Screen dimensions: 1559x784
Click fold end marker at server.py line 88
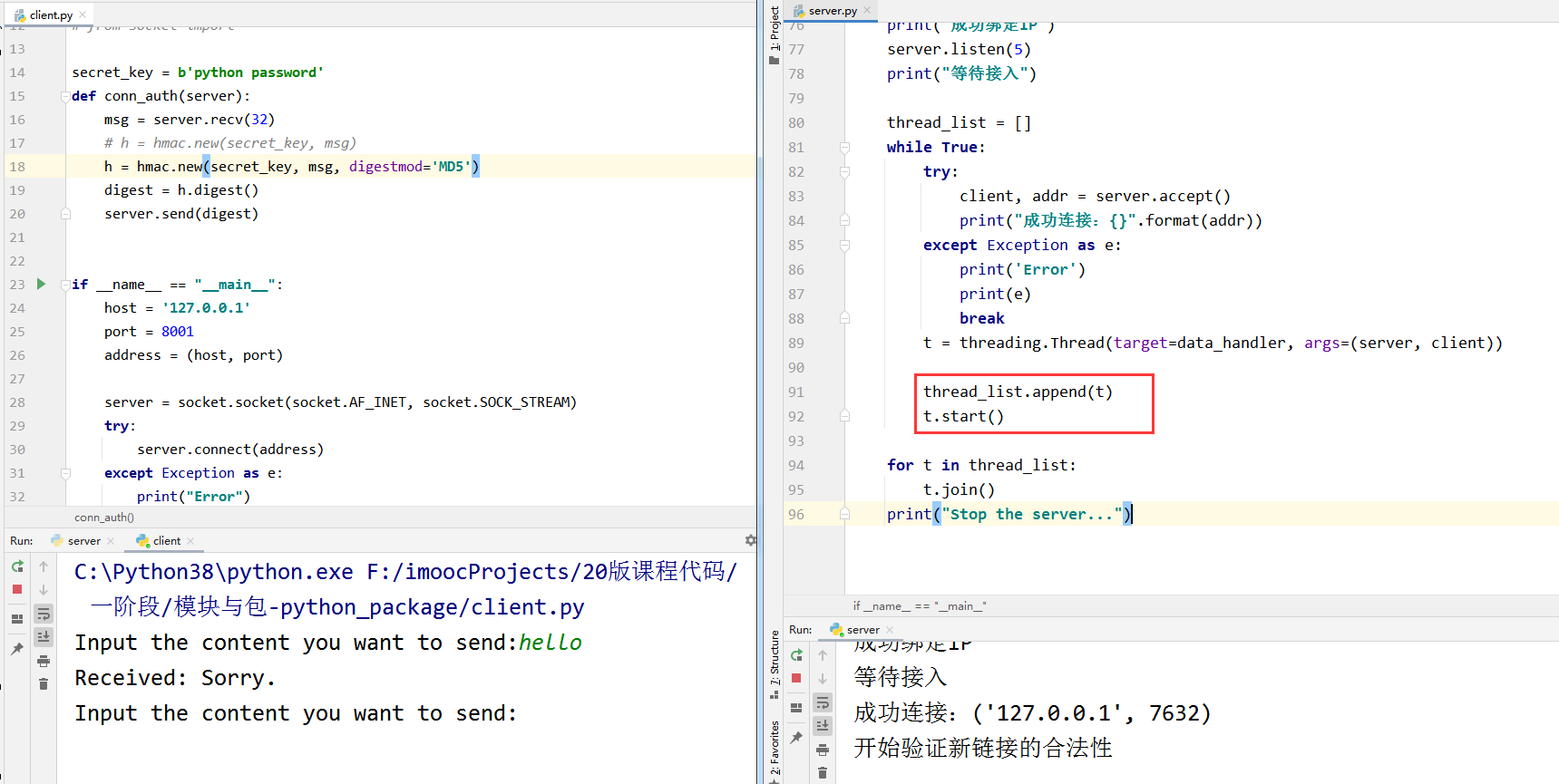844,318
